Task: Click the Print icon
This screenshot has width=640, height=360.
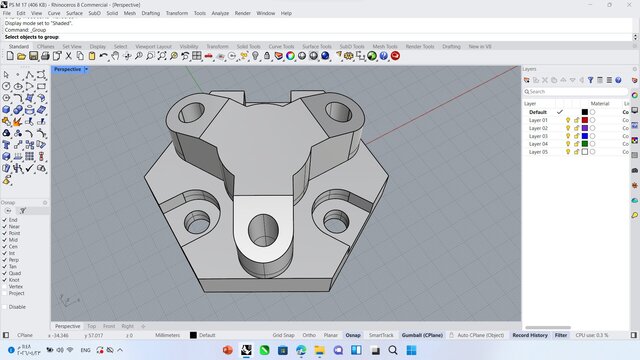Action: (45, 56)
